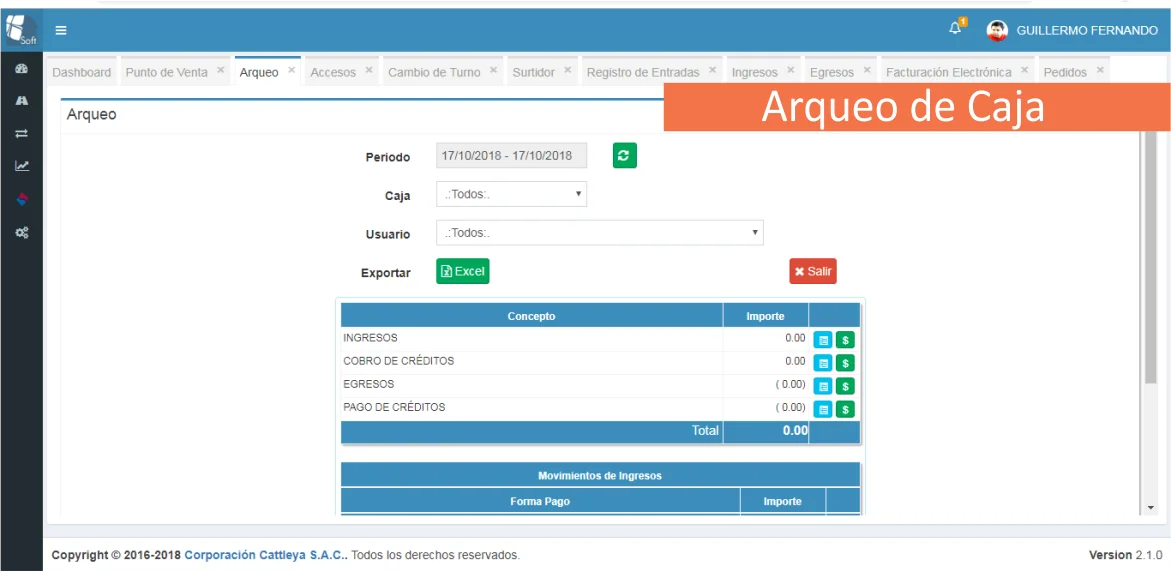
Task: Click the green dollar icon for EGRESOS
Action: pos(845,386)
